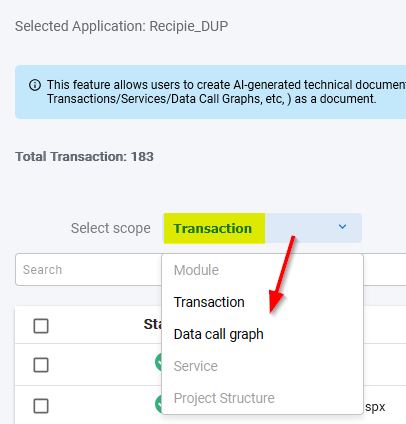
Task: Choose Module from the scope list
Action: point(196,270)
